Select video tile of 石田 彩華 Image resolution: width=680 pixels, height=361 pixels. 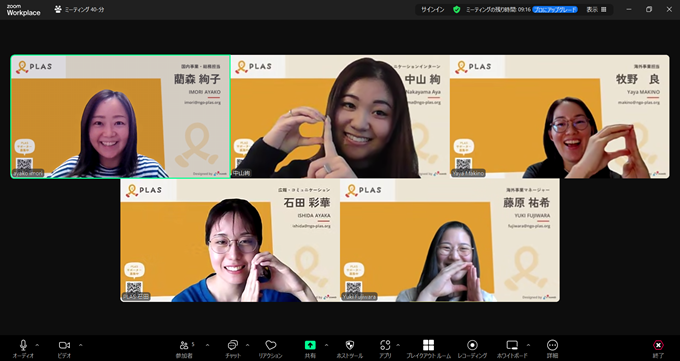pos(230,240)
